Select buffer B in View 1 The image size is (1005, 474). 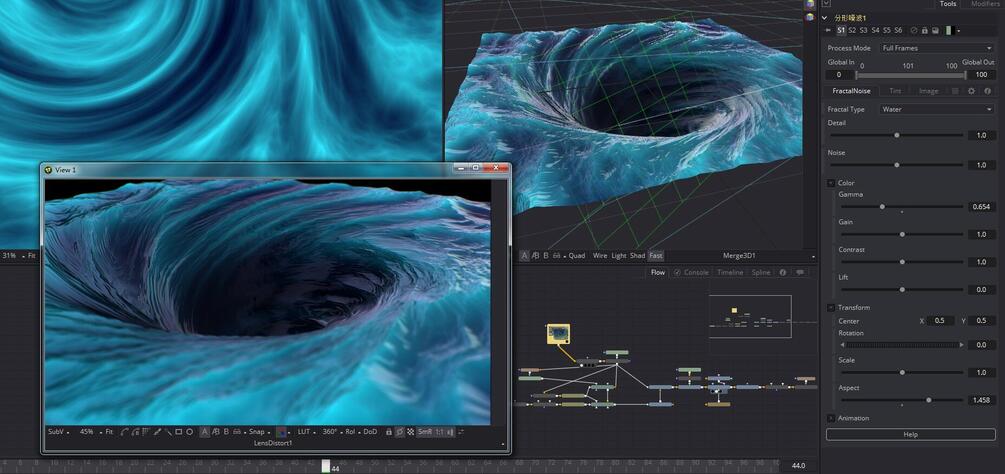point(226,432)
